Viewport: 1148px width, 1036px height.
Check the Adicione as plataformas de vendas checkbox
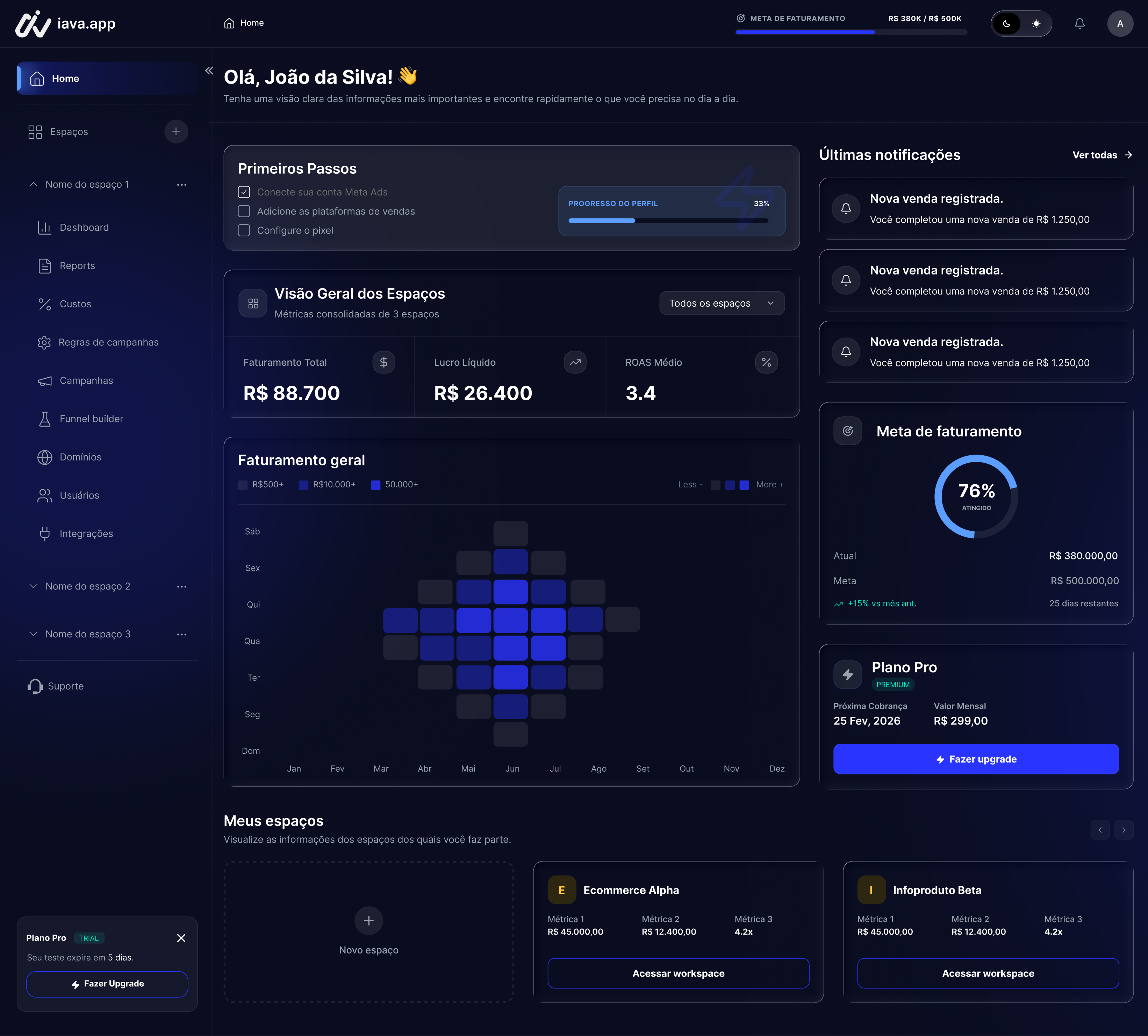(x=244, y=210)
